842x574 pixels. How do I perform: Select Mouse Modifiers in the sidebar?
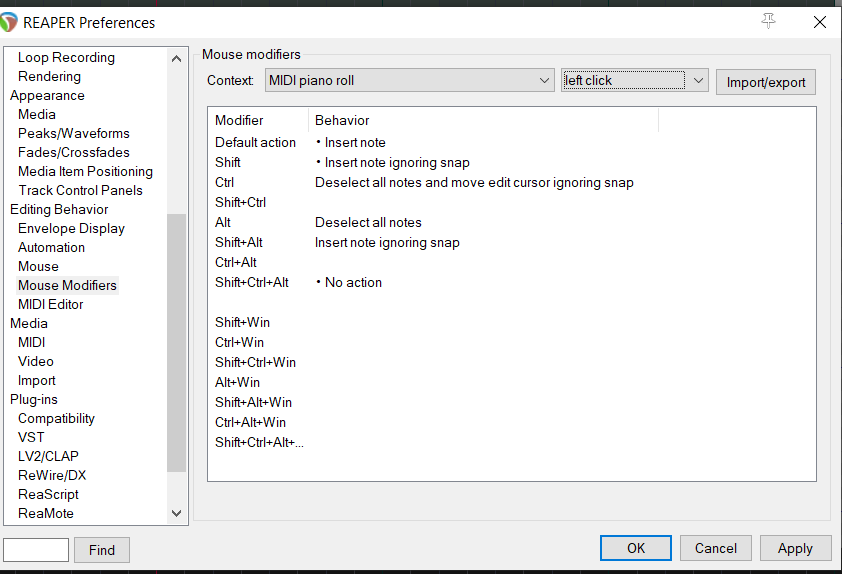(x=67, y=285)
